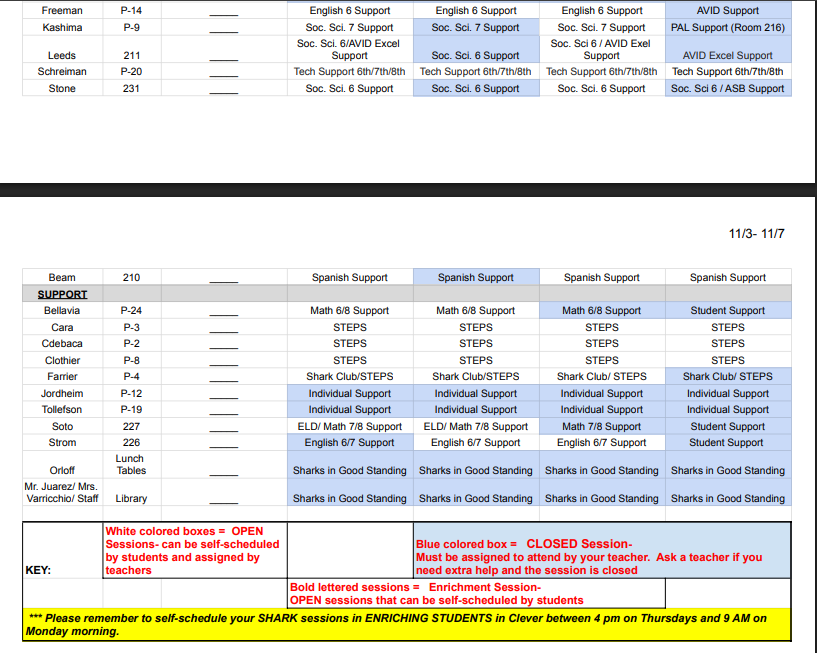Click the blue Student Support cell in Bellavia's row

[727, 311]
